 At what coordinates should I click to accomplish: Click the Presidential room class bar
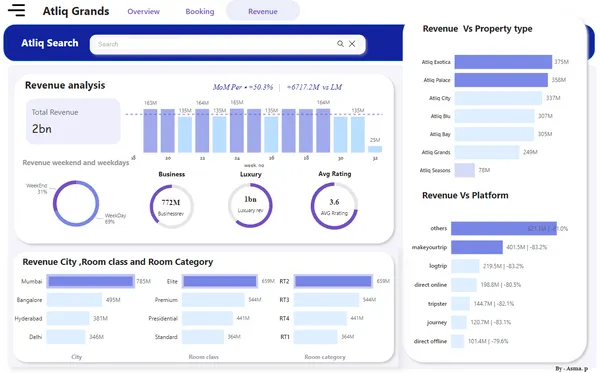click(207, 318)
